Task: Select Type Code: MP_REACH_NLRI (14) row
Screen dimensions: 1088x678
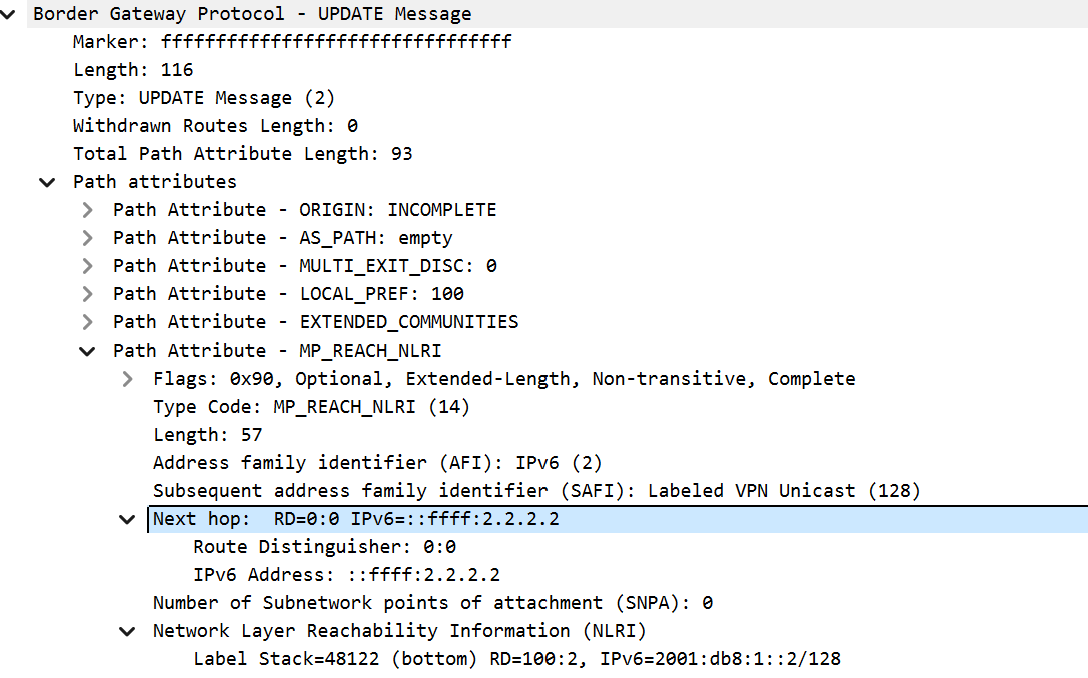Action: (x=312, y=407)
